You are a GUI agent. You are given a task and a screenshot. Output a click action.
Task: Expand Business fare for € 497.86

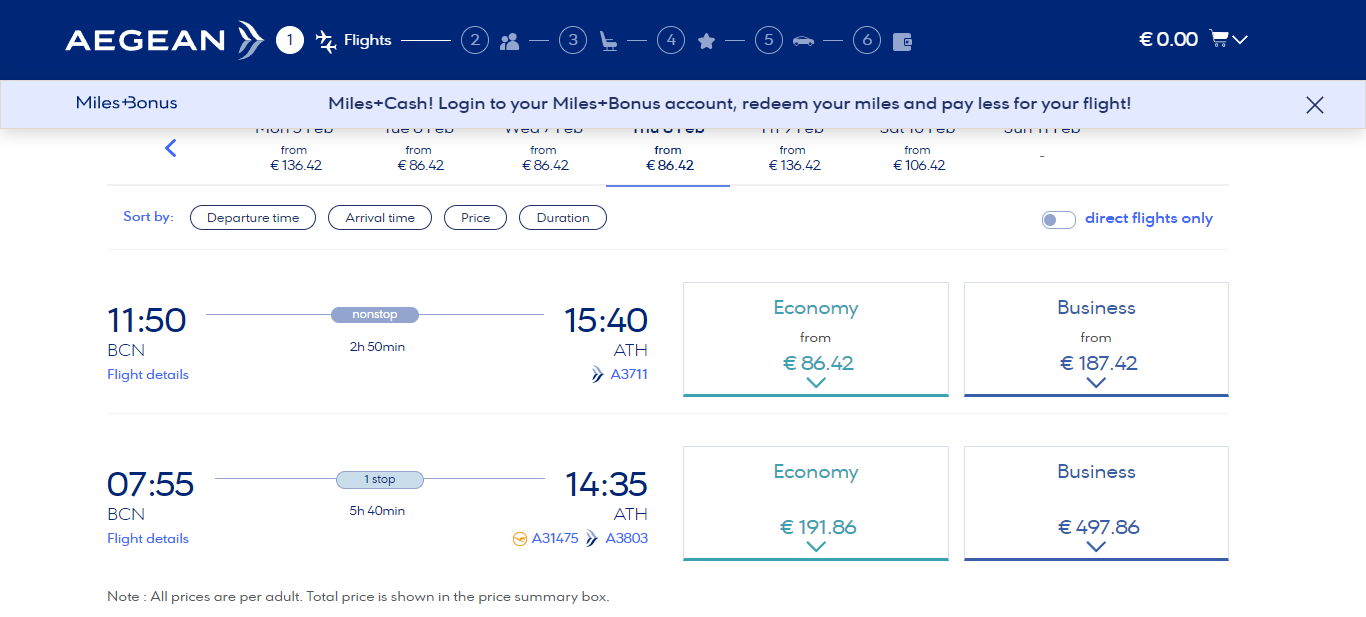point(1096,503)
